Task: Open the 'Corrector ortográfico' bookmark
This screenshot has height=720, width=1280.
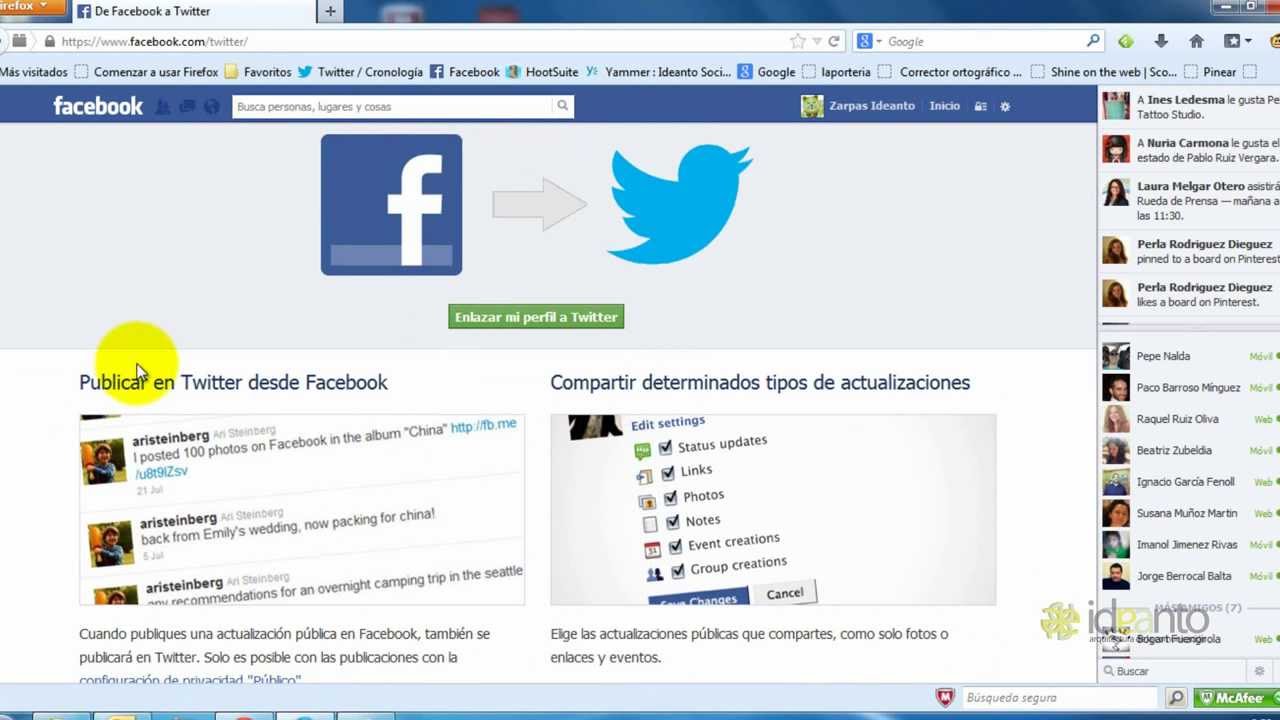Action: tap(951, 72)
